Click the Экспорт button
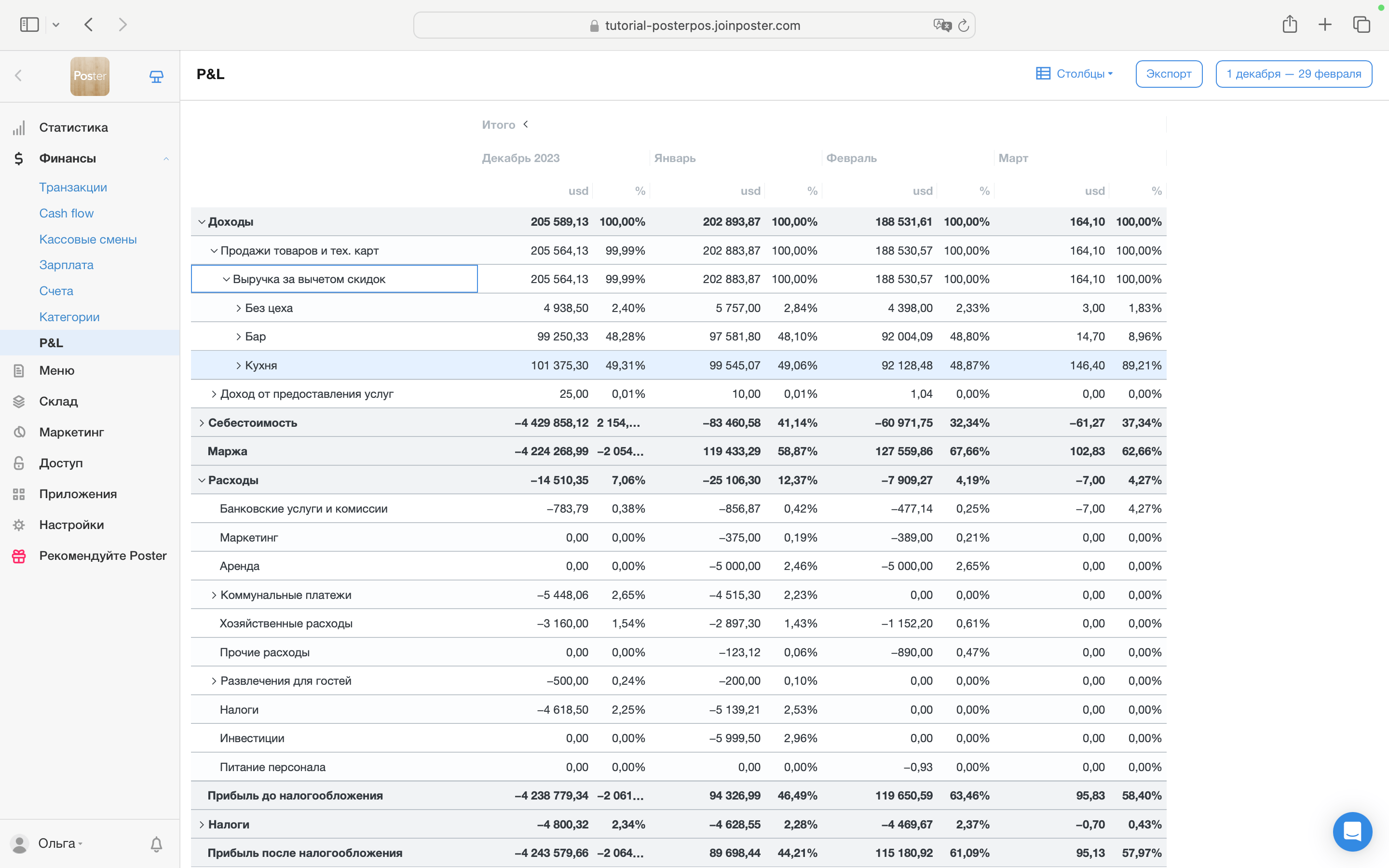 pos(1168,74)
